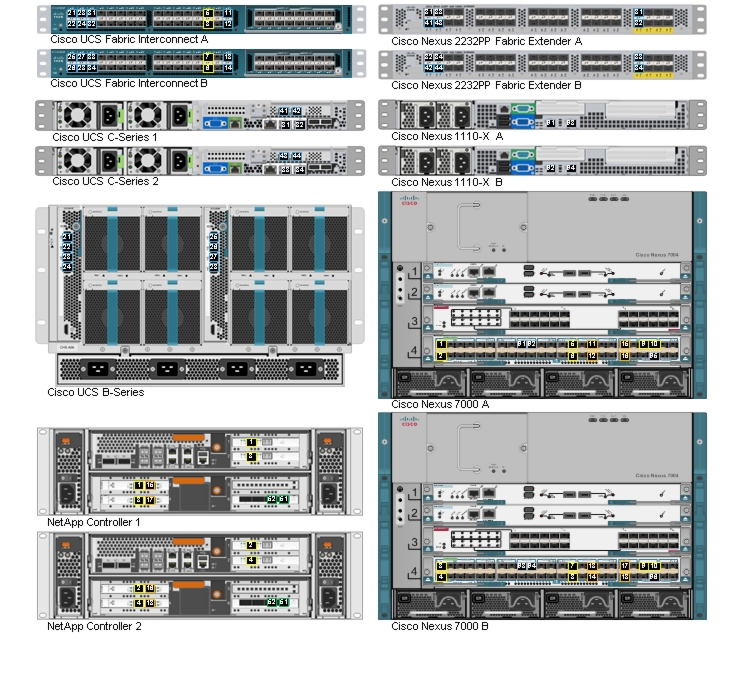
Task: Click the Cisco Nexus 7000 A label
Action: [x=440, y=404]
